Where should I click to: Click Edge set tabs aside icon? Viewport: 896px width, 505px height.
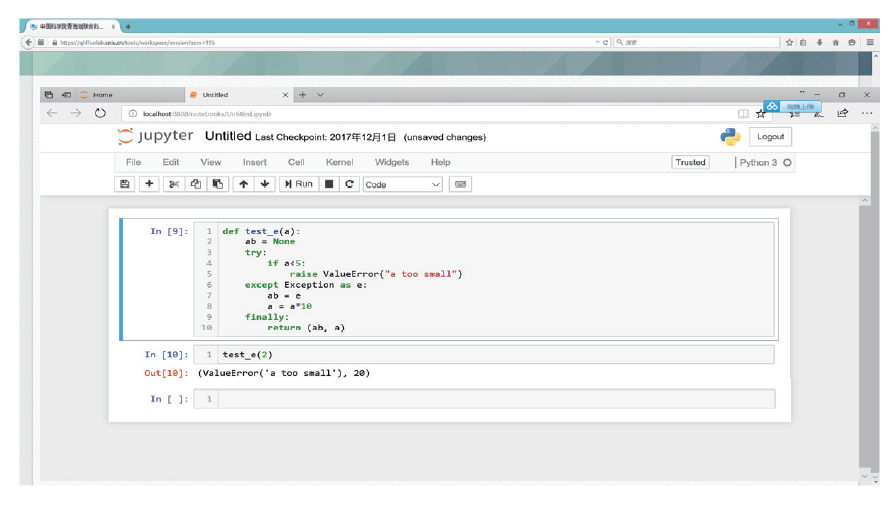pyautogui.click(x=66, y=95)
